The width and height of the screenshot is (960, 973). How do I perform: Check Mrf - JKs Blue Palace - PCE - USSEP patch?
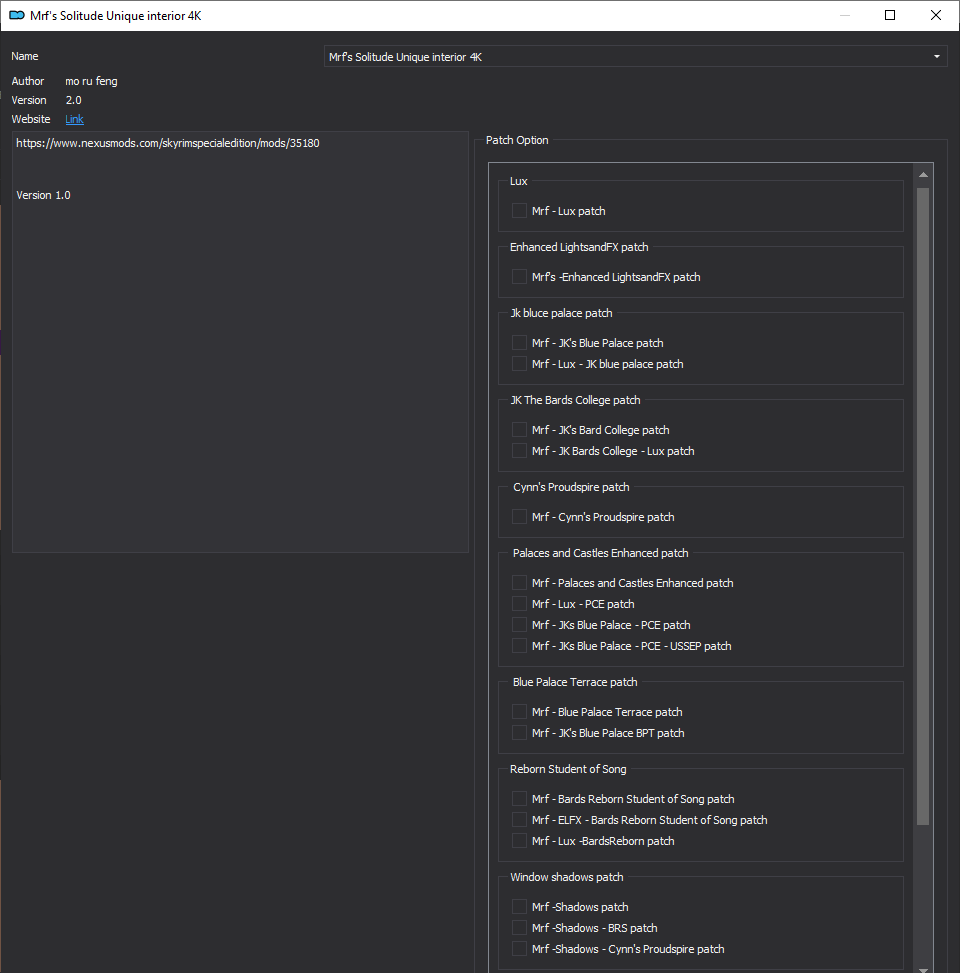(x=519, y=645)
